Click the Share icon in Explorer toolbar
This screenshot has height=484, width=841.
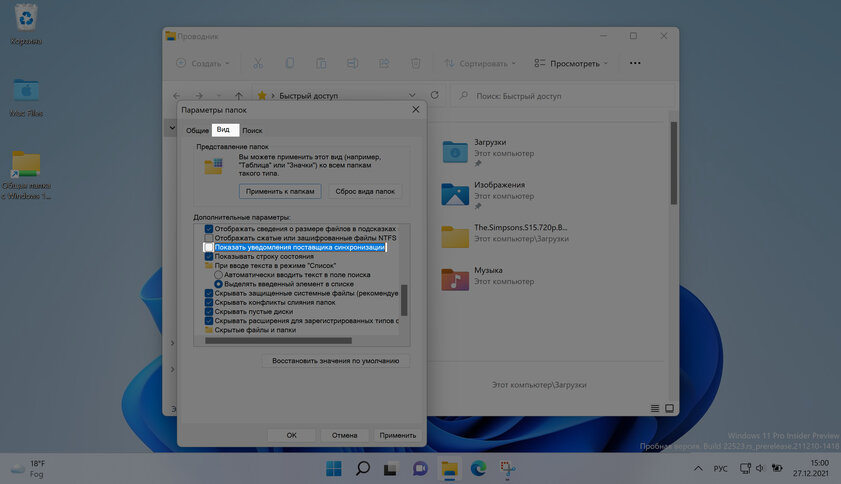(384, 63)
